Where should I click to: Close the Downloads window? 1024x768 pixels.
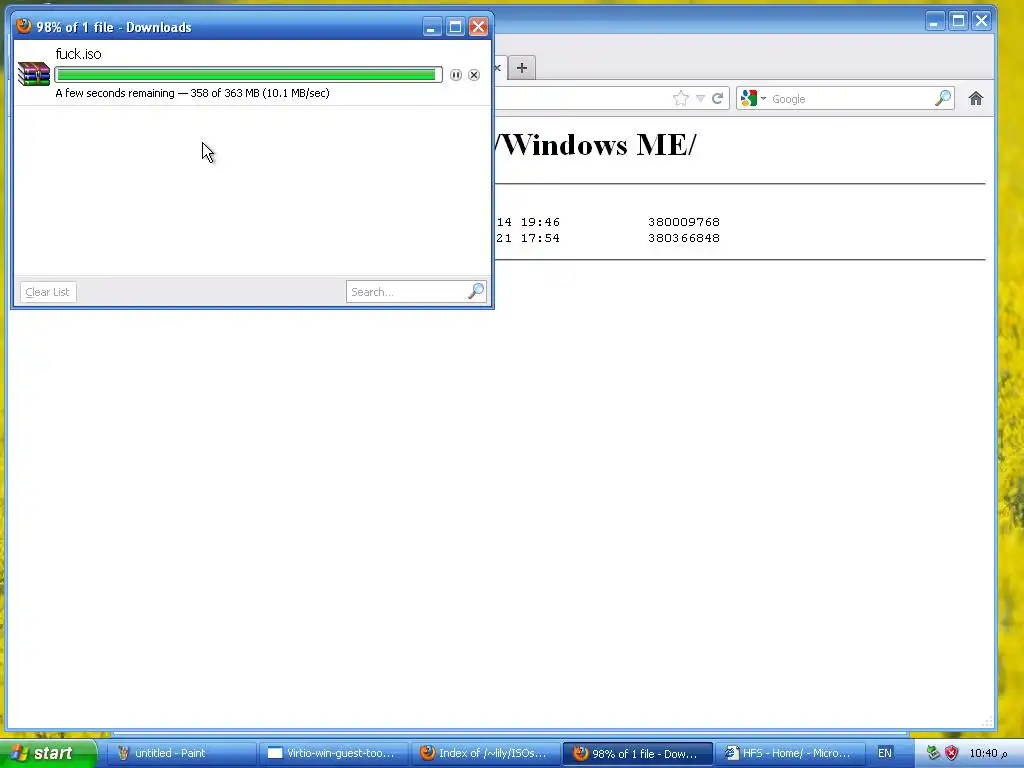tap(478, 27)
